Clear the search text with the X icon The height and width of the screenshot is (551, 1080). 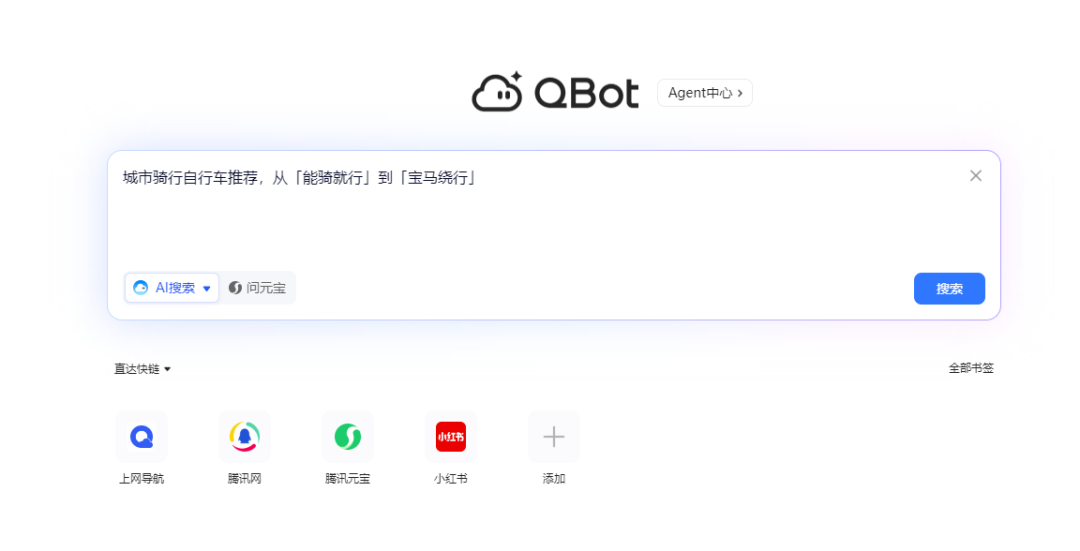975,176
